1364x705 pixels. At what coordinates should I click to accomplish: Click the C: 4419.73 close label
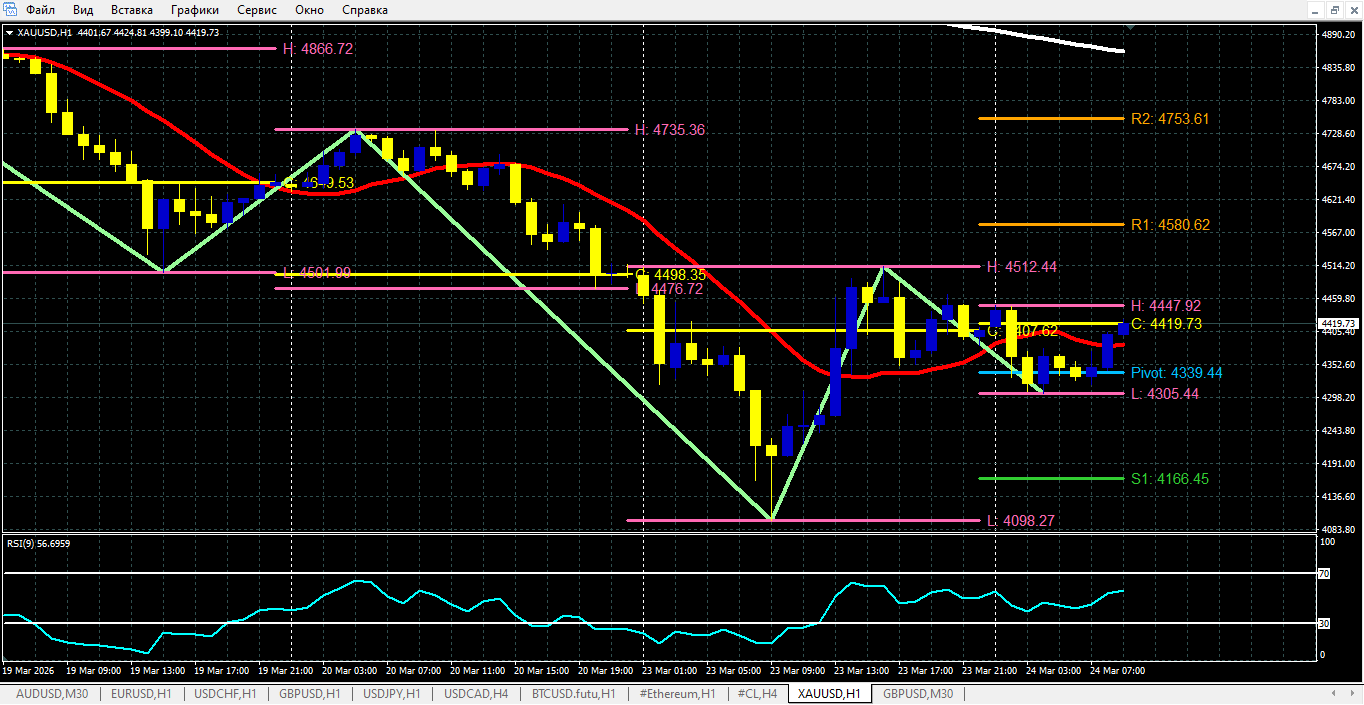[1166, 324]
